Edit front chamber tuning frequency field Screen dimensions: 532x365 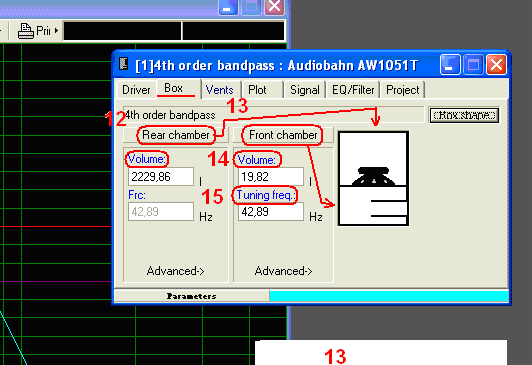pos(270,212)
